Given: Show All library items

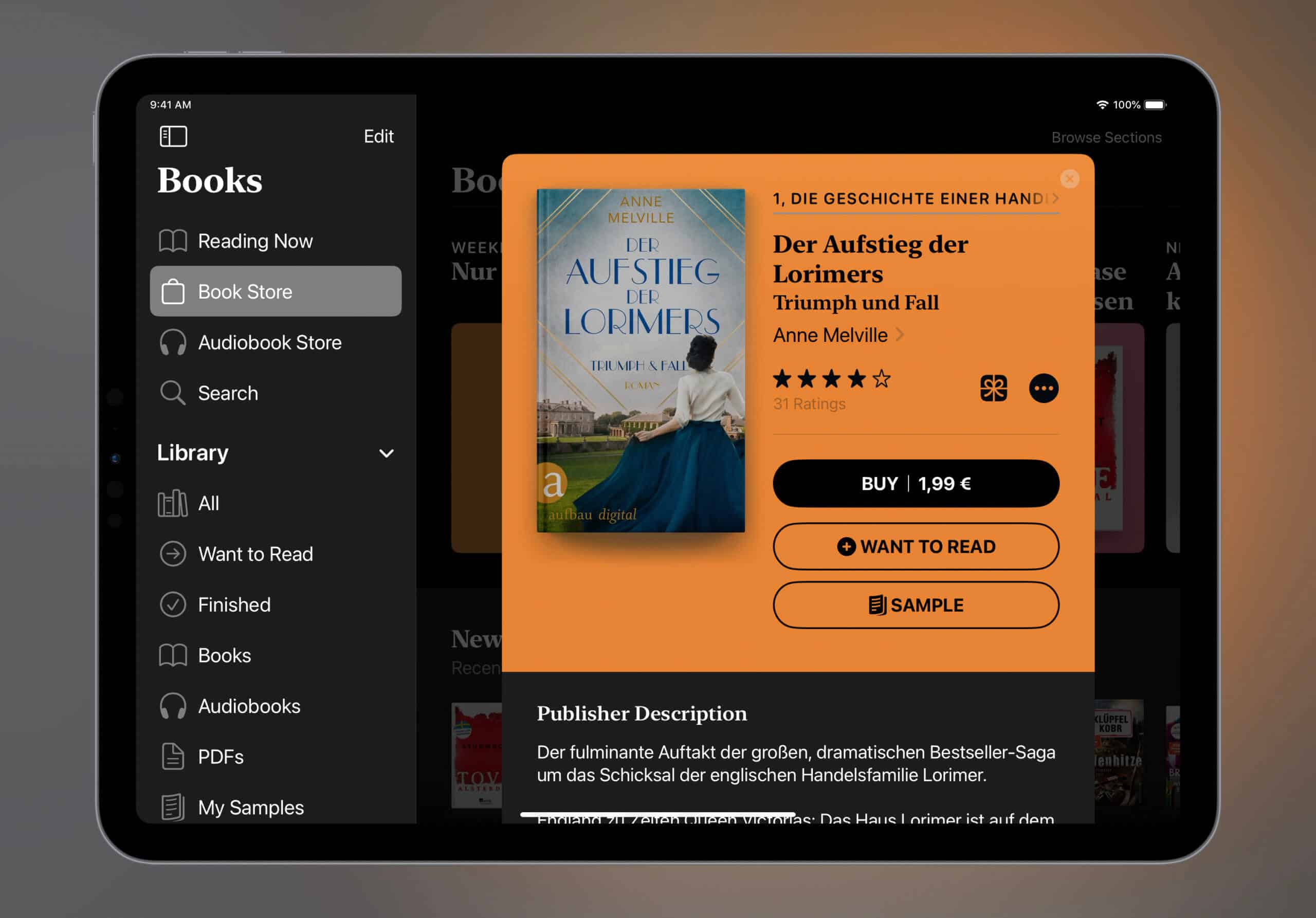Looking at the screenshot, I should coord(276,503).
